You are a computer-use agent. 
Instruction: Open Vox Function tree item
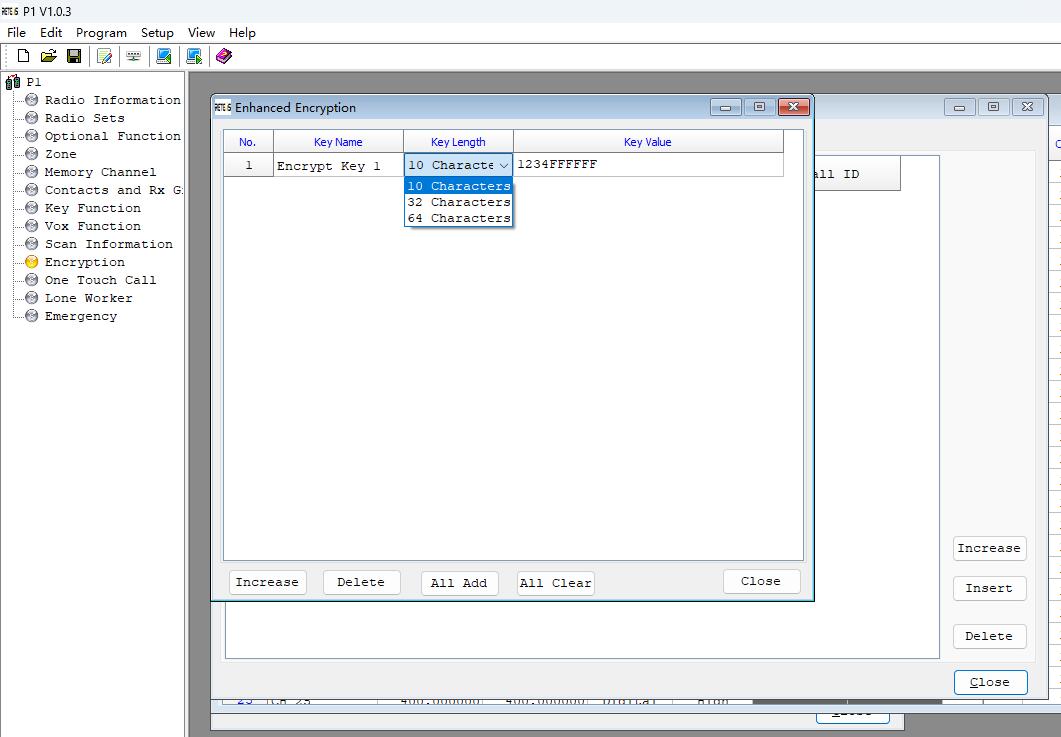(93, 226)
